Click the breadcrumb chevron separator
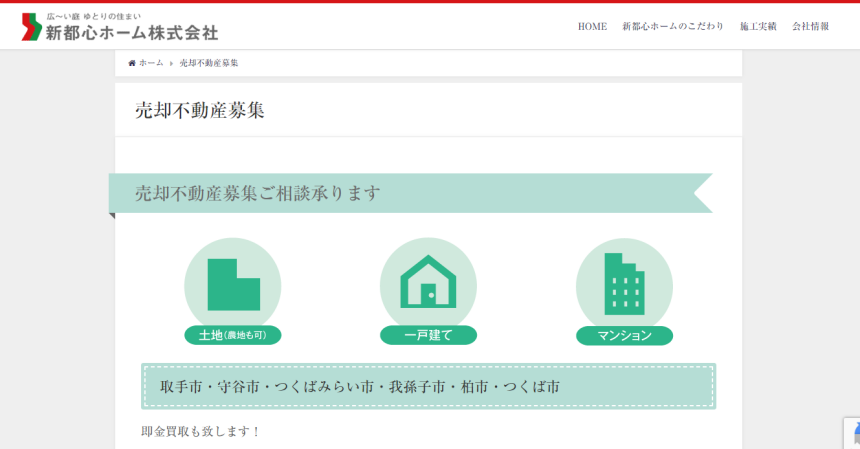This screenshot has width=860, height=449. (x=171, y=63)
